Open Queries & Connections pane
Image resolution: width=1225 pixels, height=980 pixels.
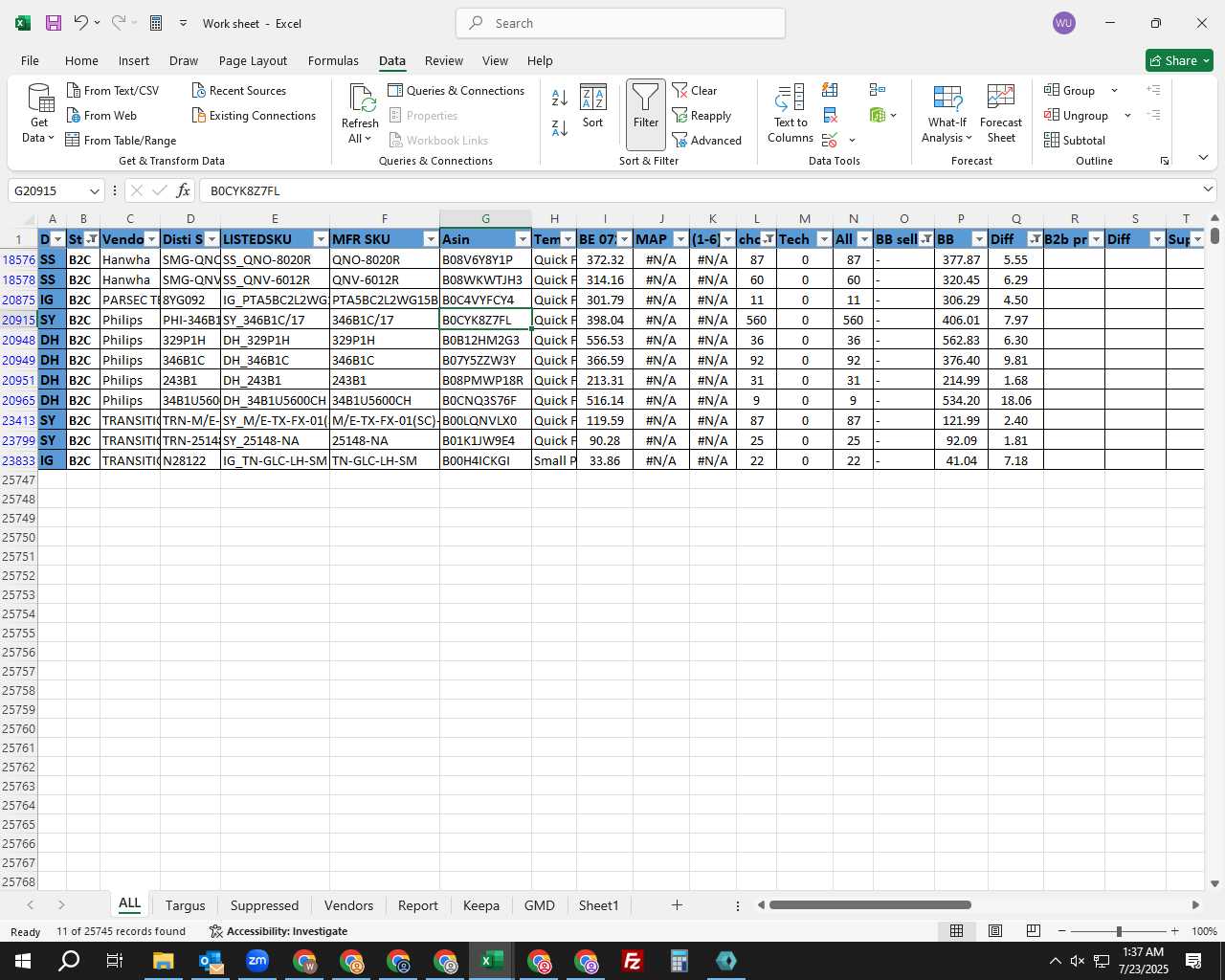point(457,90)
